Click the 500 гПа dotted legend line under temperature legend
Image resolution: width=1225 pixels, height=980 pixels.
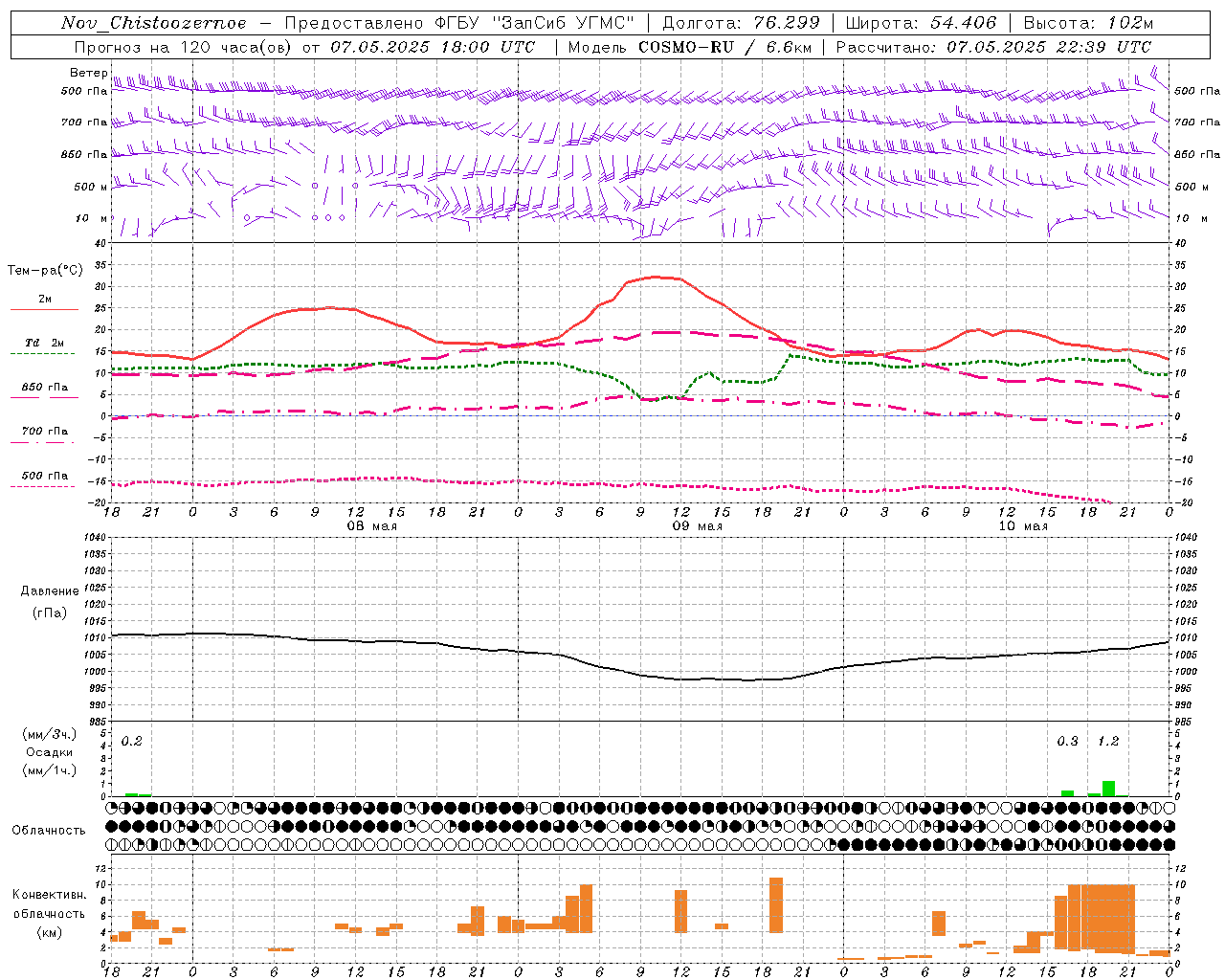43,486
